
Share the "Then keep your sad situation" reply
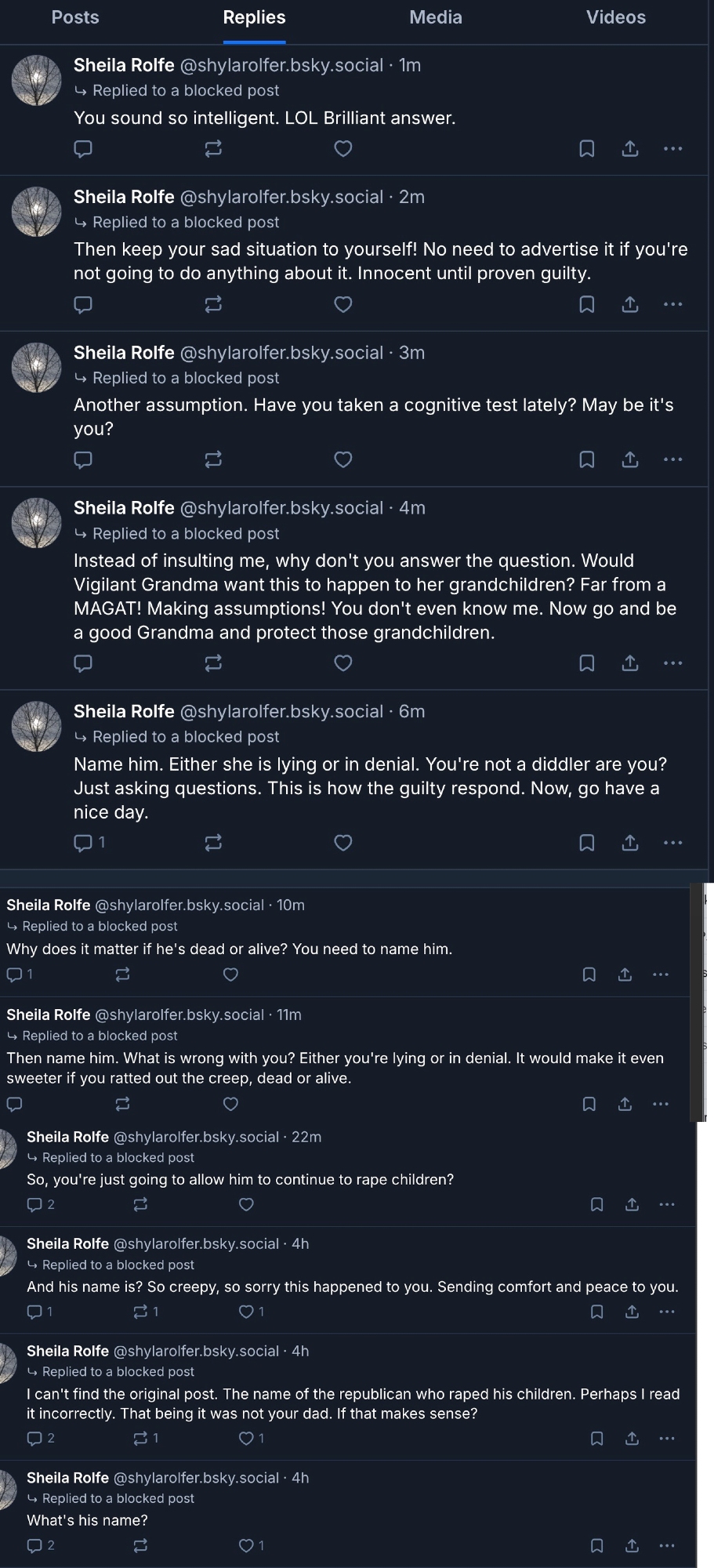tap(630, 304)
